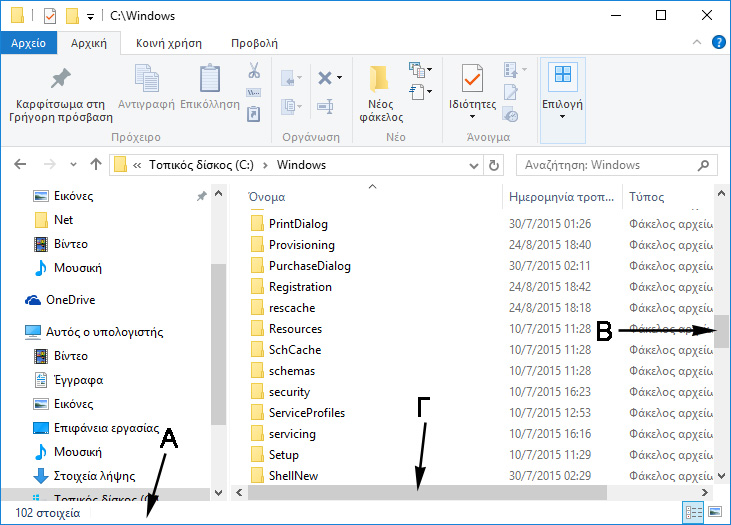Screen dimensions: 731x525
Task: Click the Move to icon
Action: (288, 78)
